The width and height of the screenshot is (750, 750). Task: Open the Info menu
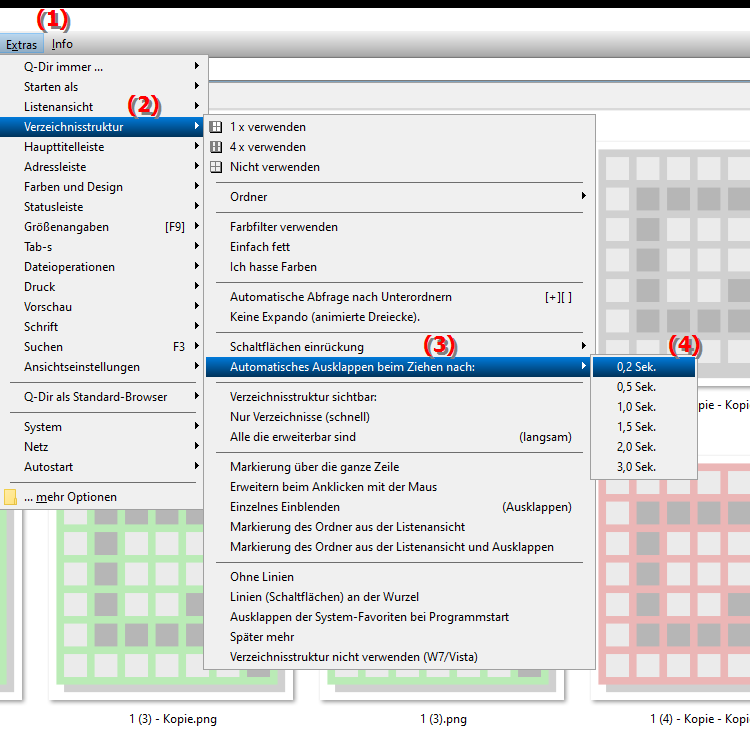pyautogui.click(x=62, y=44)
